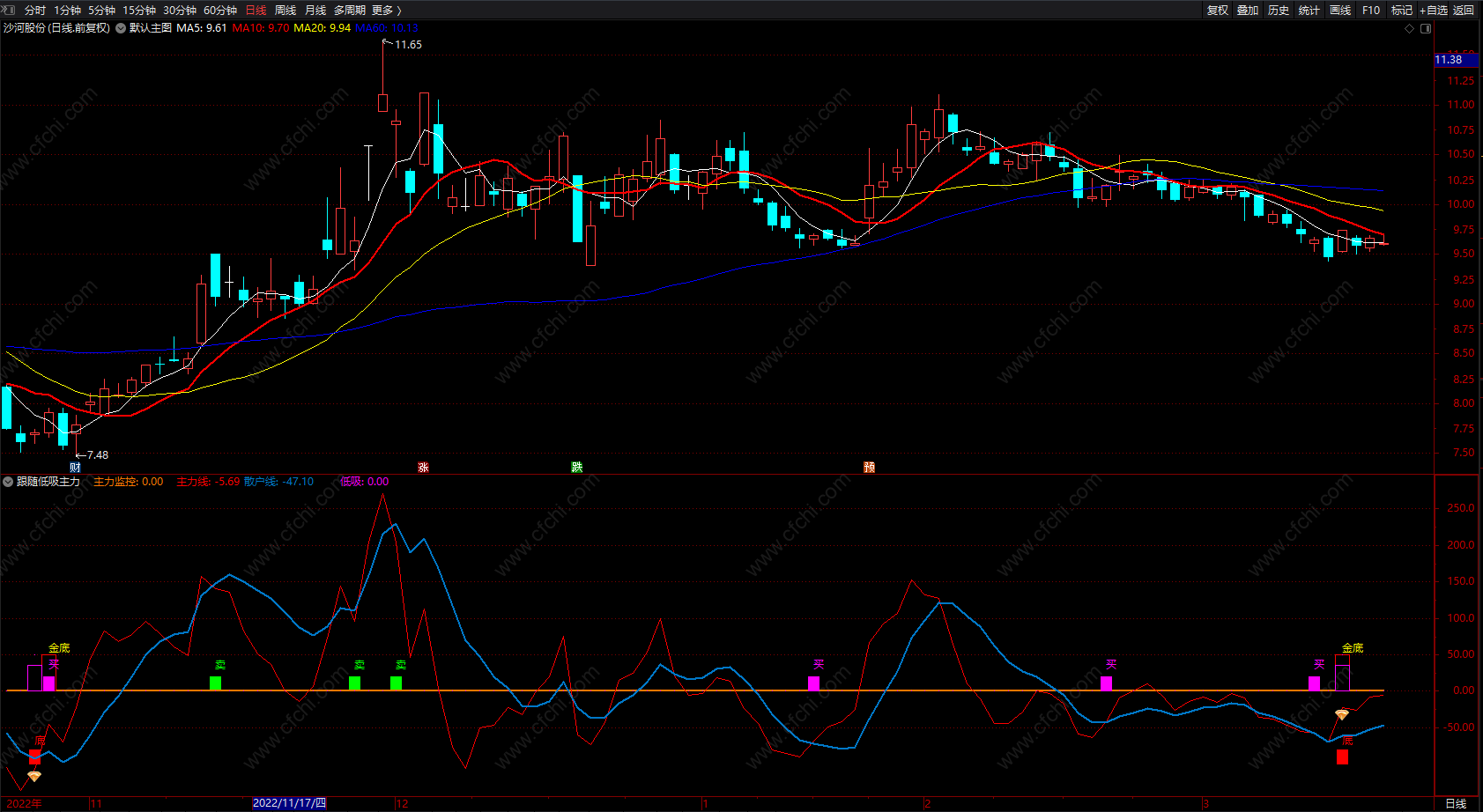This screenshot has height=812, width=1483.
Task: Click the red 底 signal block at right
Action: tap(1342, 757)
